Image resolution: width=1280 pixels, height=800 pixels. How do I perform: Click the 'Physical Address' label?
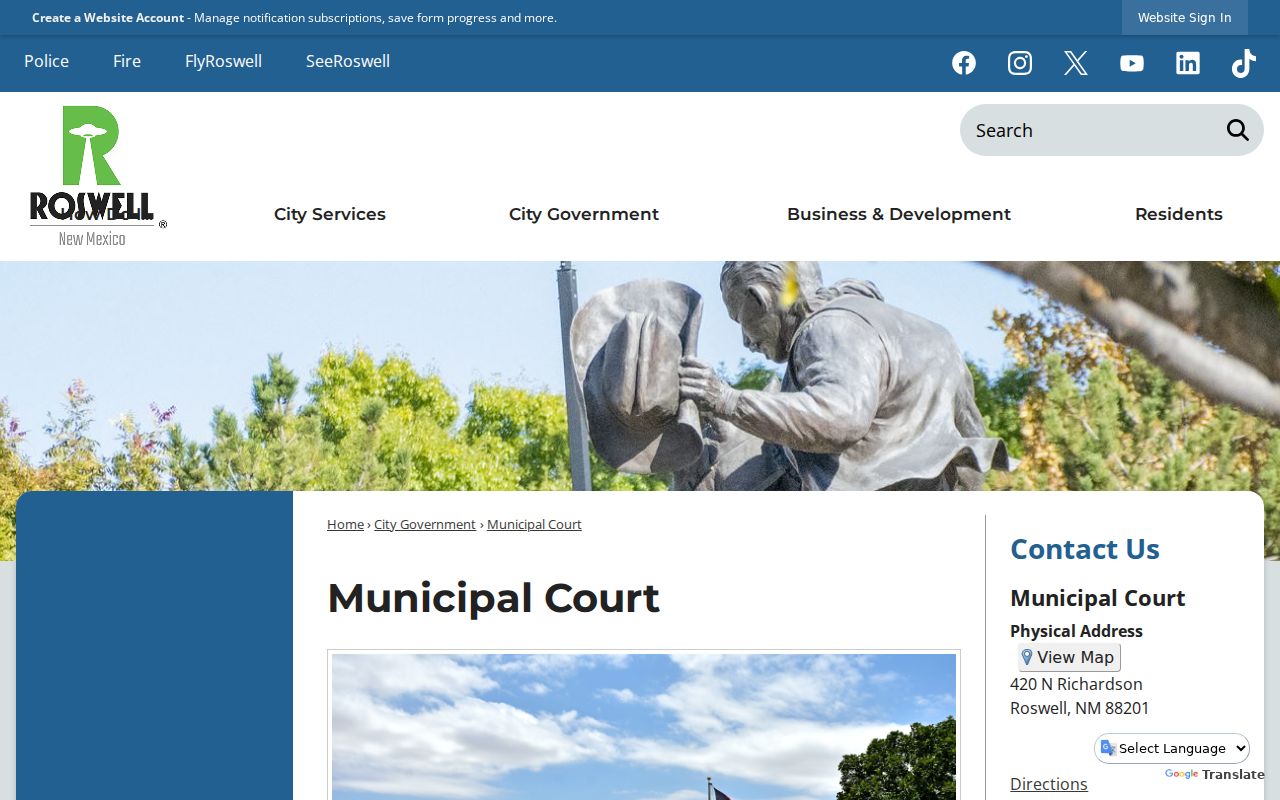click(x=1076, y=631)
